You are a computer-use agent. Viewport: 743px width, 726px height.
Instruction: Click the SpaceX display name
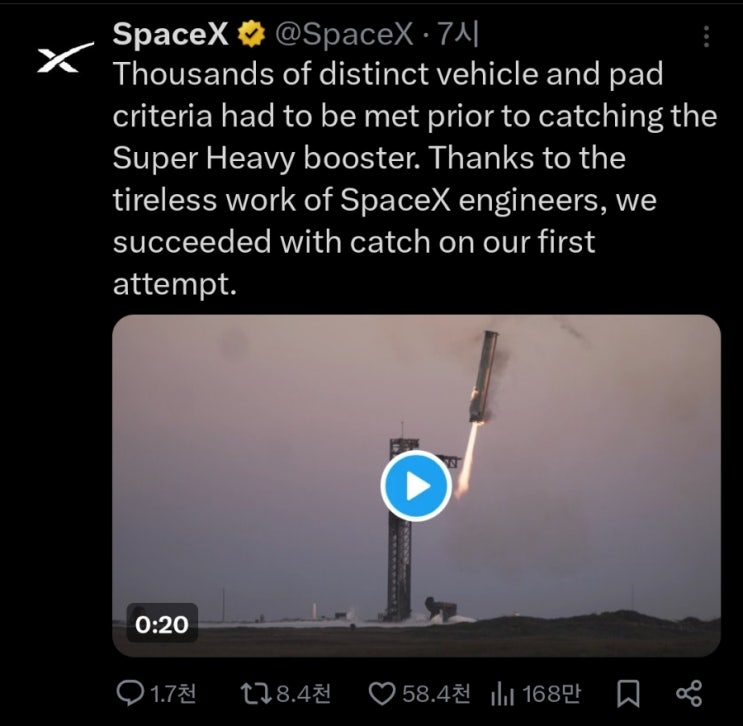[x=172, y=35]
